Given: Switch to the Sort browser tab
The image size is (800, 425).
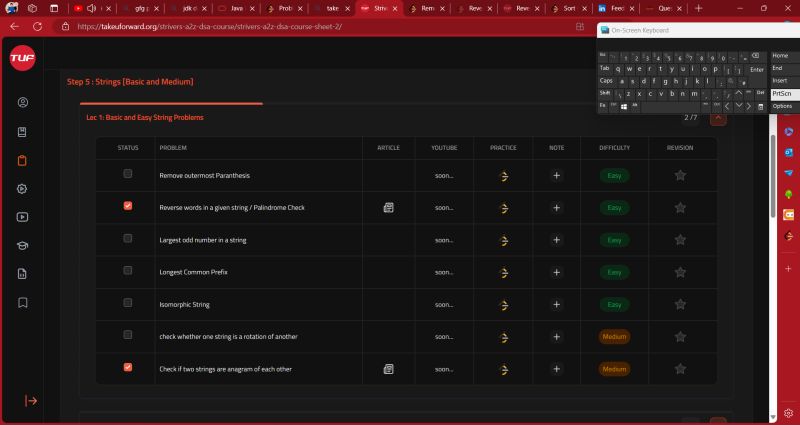Looking at the screenshot, I should click(x=567, y=8).
